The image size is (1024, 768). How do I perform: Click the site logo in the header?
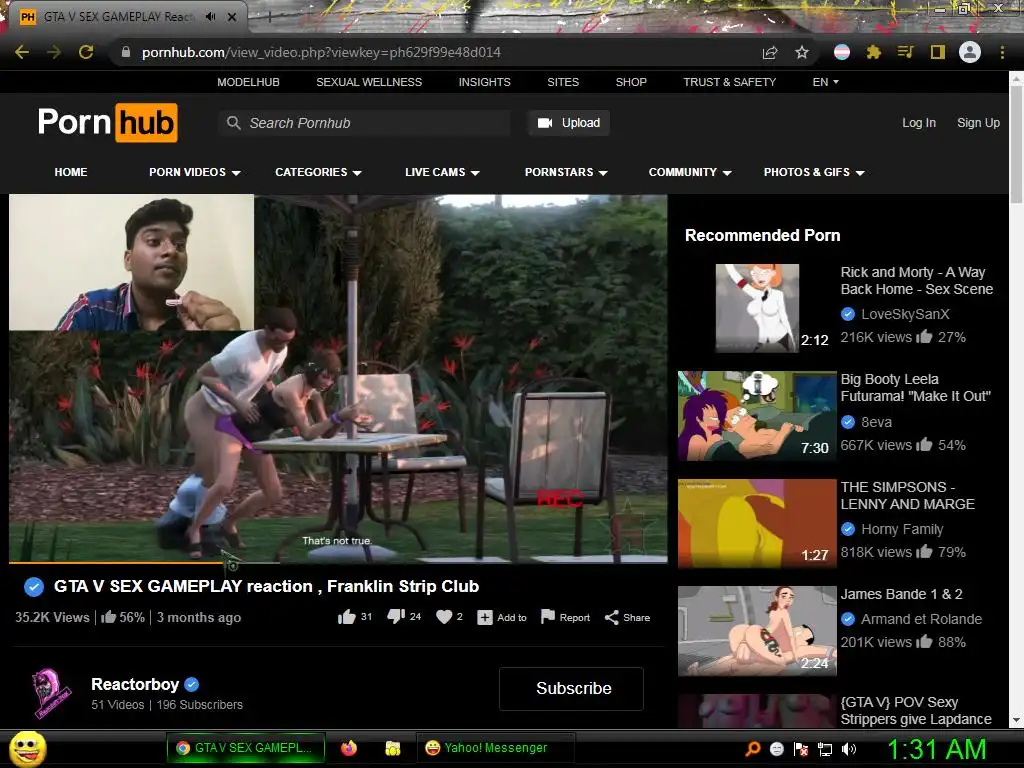pos(108,122)
